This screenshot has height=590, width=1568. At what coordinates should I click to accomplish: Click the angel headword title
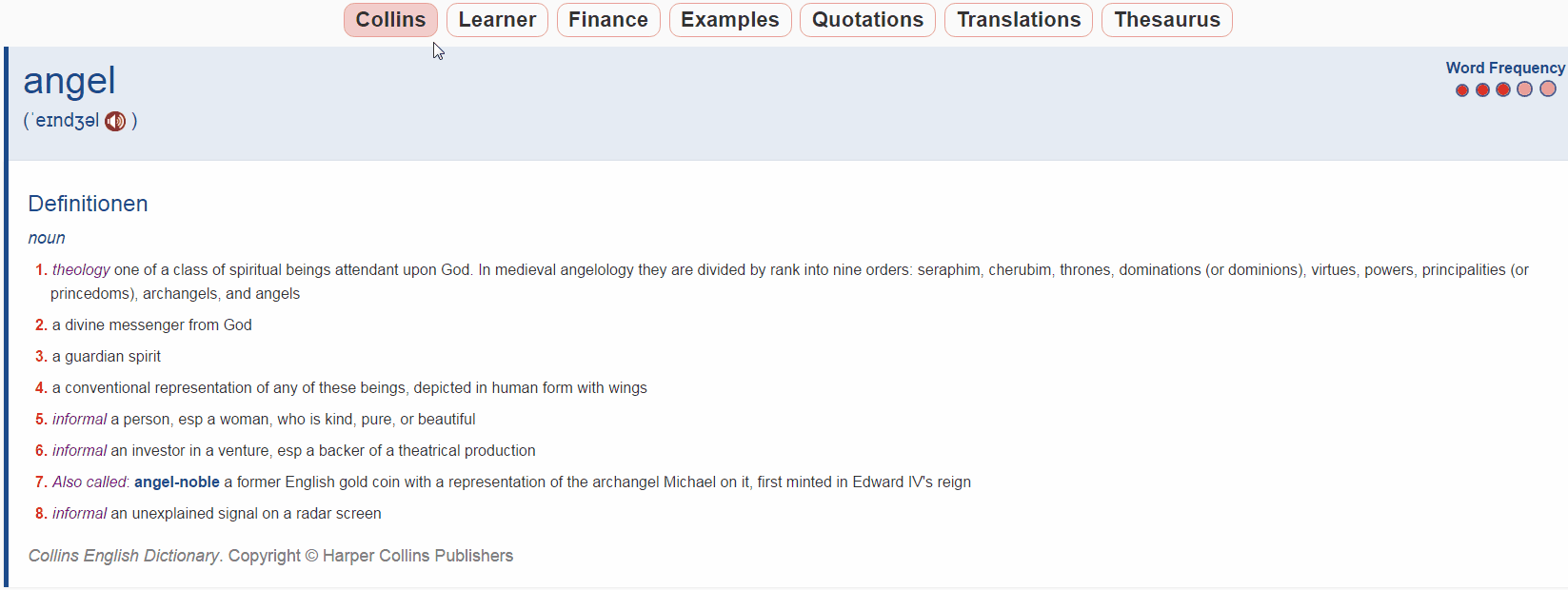coord(69,81)
